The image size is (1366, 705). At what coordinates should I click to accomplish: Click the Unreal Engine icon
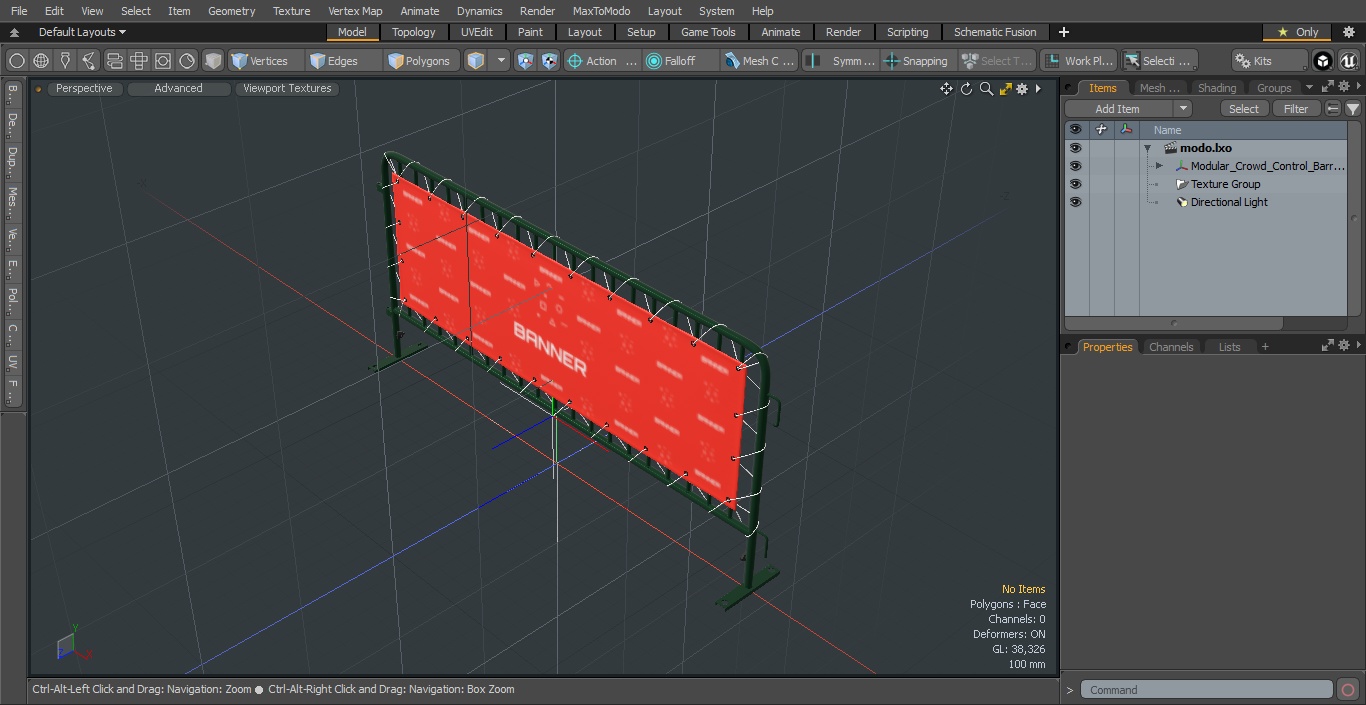(1349, 61)
